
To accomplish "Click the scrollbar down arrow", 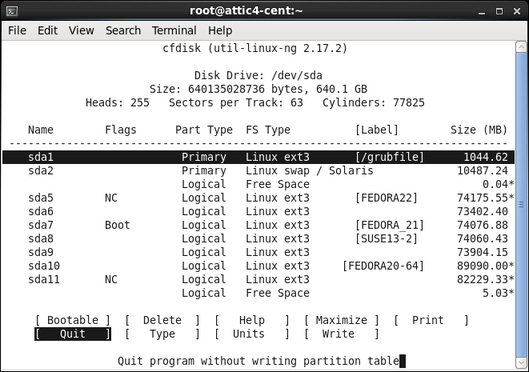I will pos(521,363).
